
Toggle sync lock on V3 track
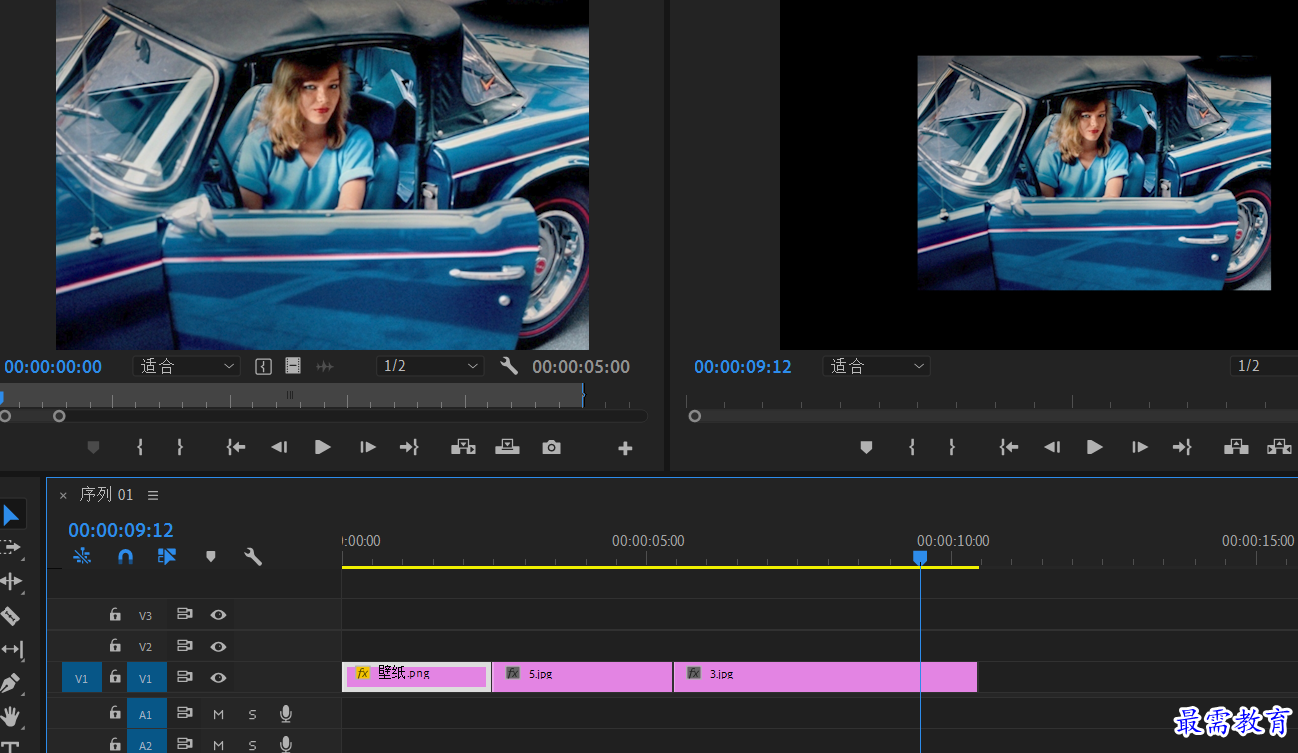coord(185,615)
